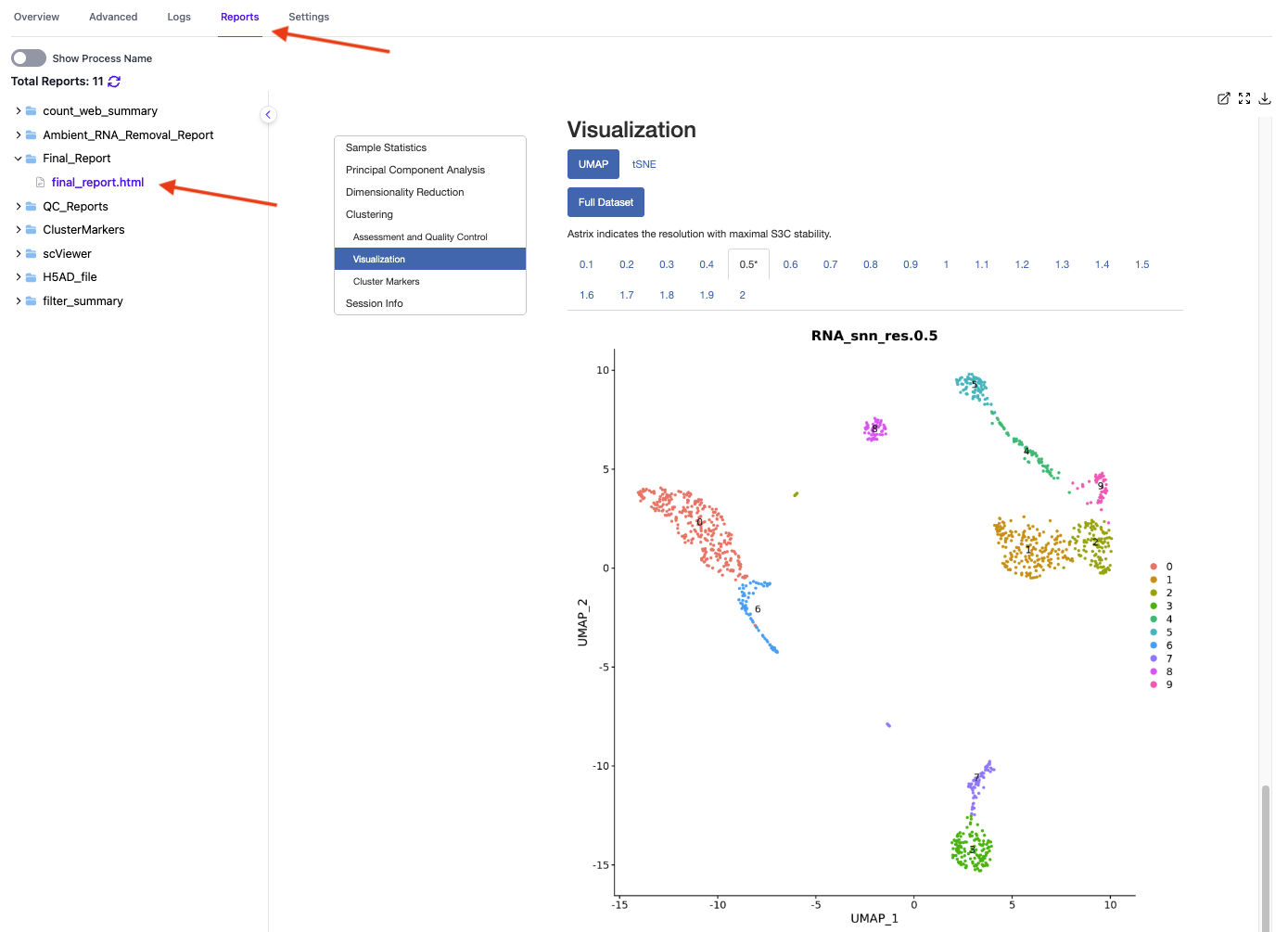Expand the scViewer folder

pos(18,254)
